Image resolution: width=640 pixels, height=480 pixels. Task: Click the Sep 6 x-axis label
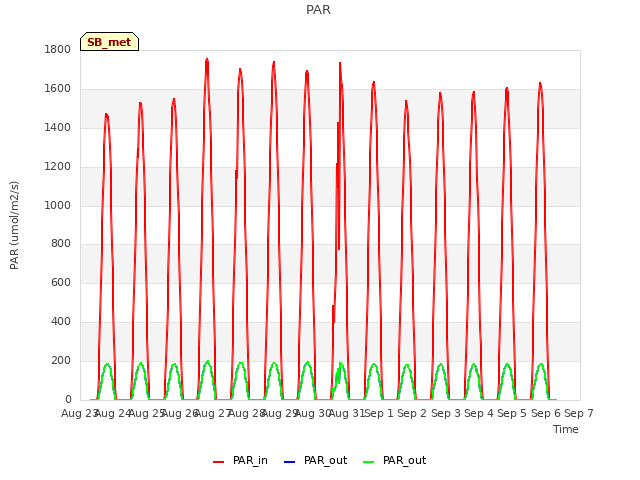pos(546,413)
